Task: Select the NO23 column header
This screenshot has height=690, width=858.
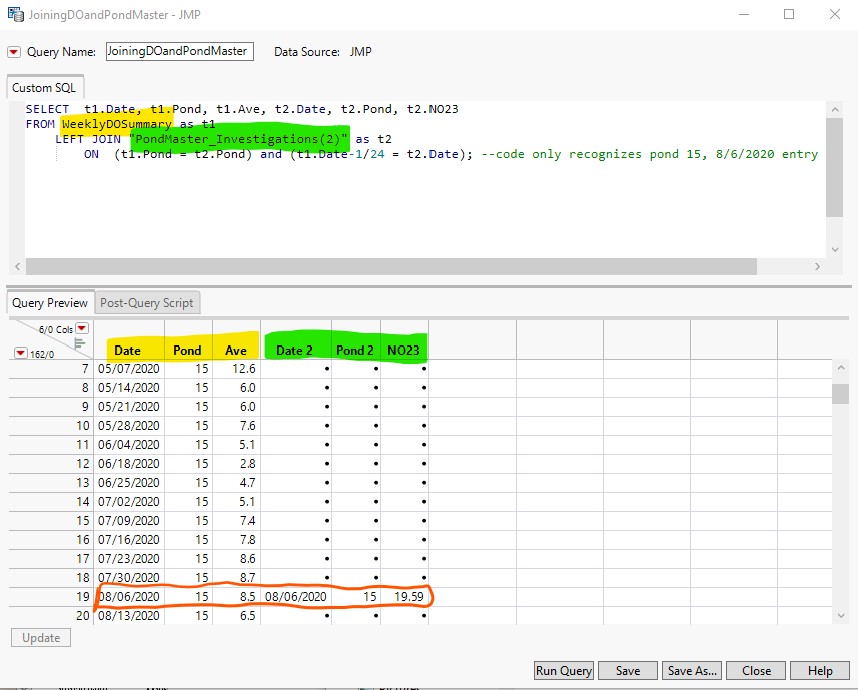Action: tap(404, 350)
